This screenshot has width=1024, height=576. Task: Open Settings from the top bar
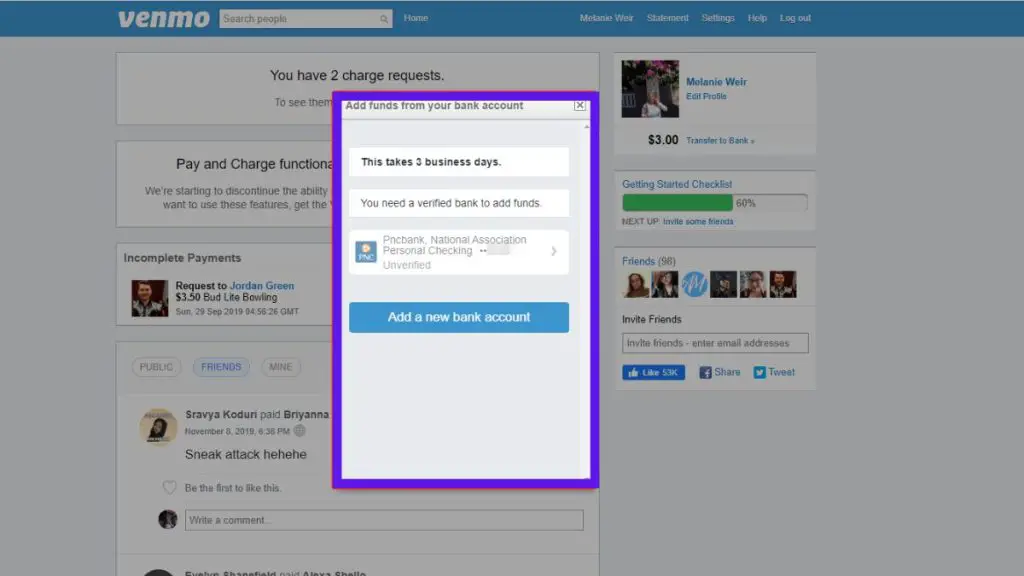coord(718,18)
